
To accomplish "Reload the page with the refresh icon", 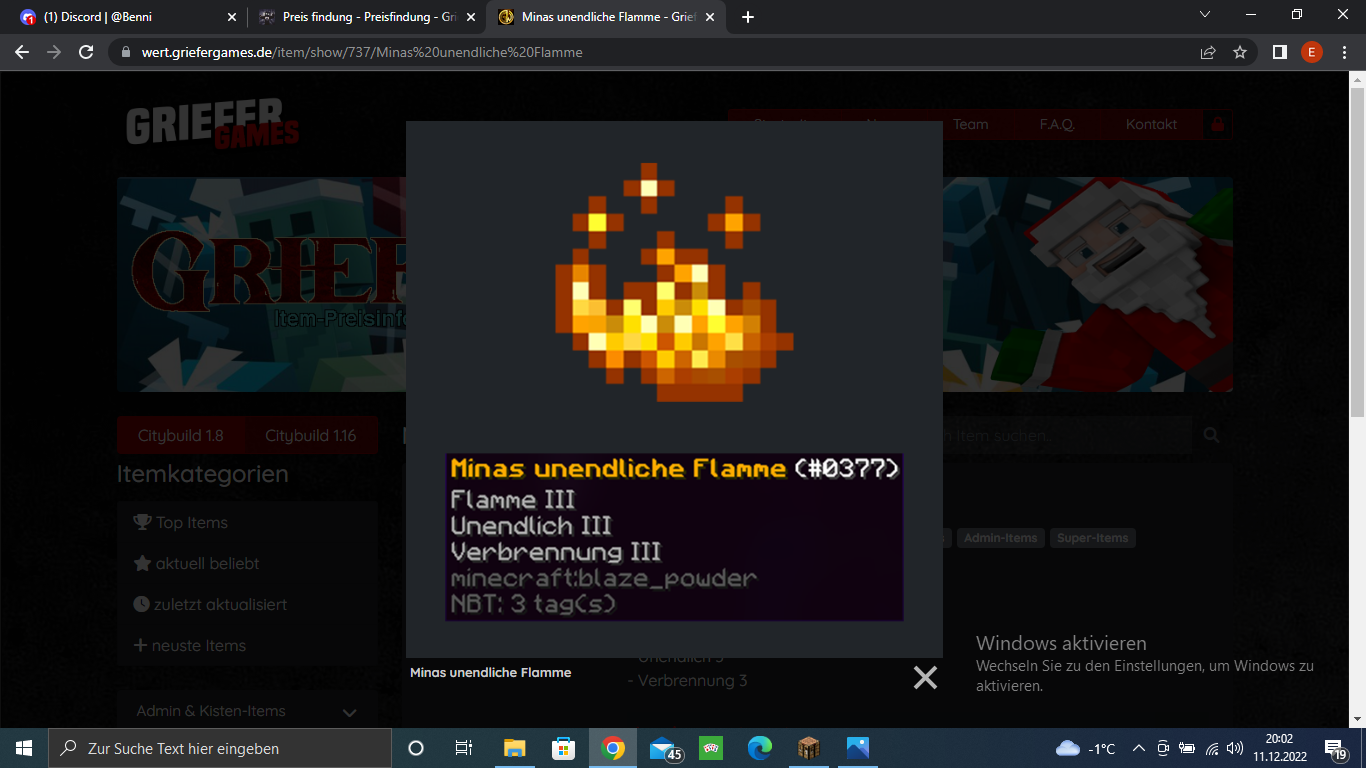I will click(86, 52).
